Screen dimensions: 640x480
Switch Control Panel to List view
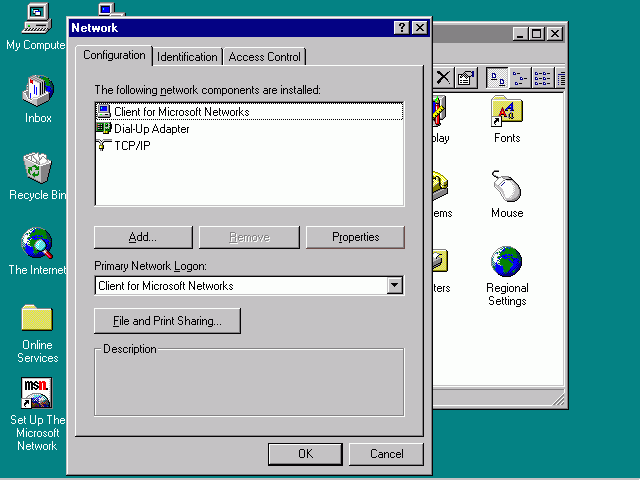542,78
